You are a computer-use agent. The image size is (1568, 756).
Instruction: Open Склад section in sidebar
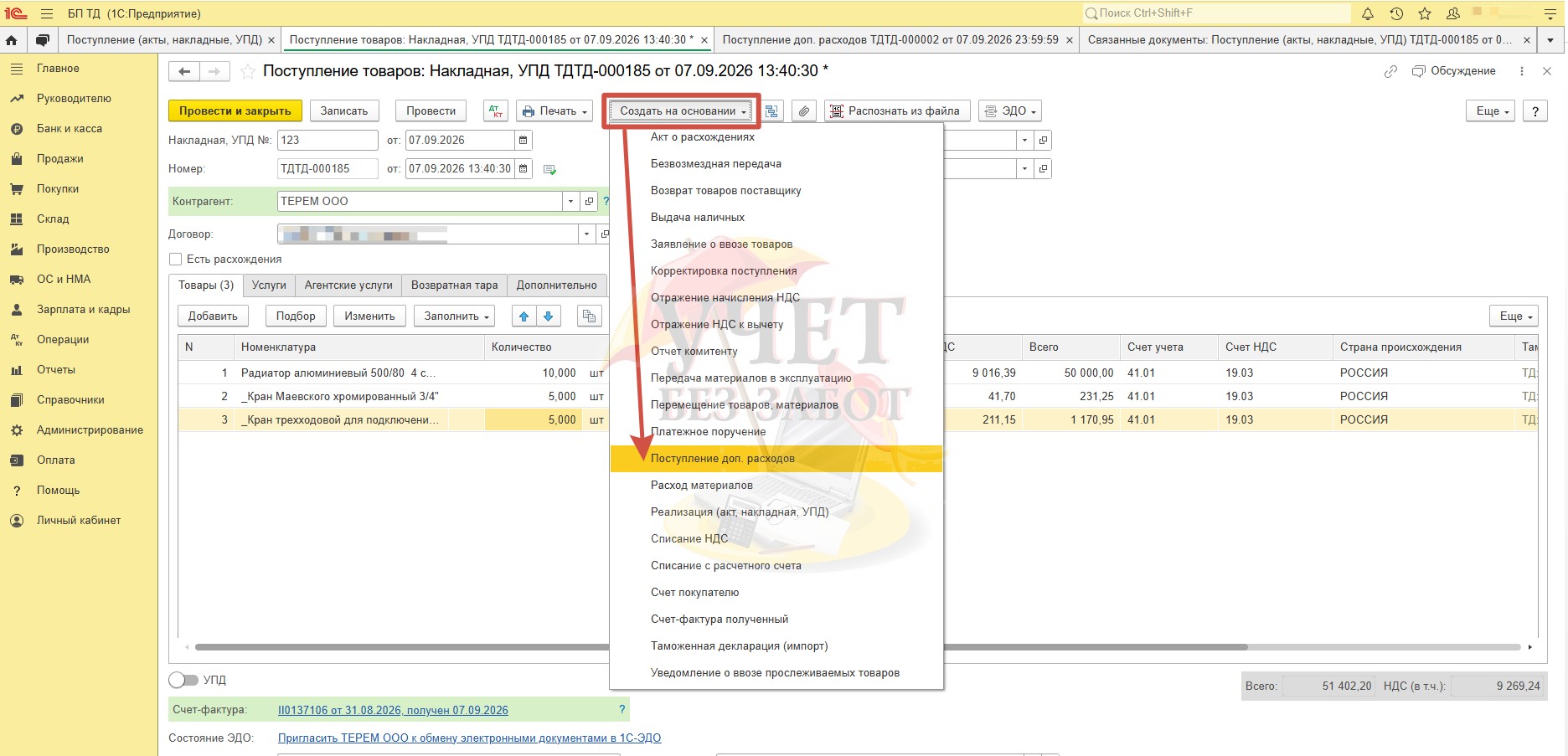(x=53, y=219)
